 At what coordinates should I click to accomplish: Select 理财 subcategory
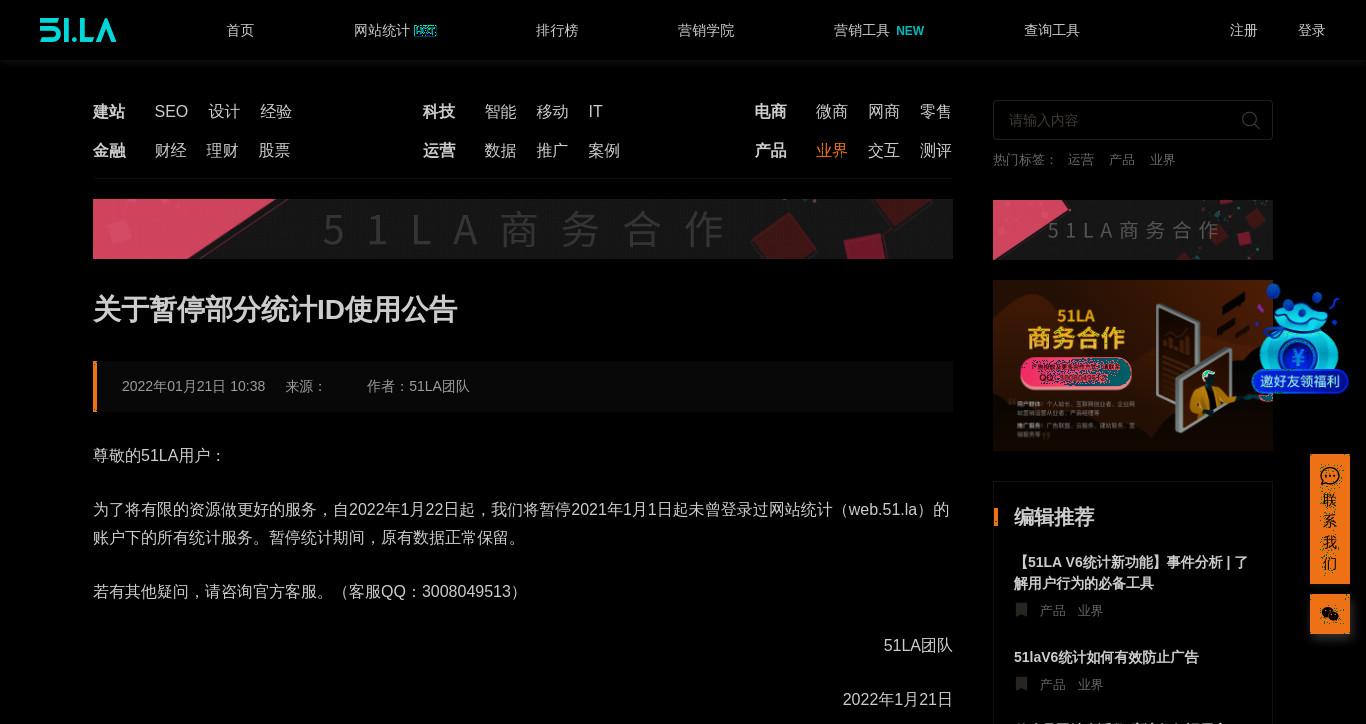tap(222, 151)
